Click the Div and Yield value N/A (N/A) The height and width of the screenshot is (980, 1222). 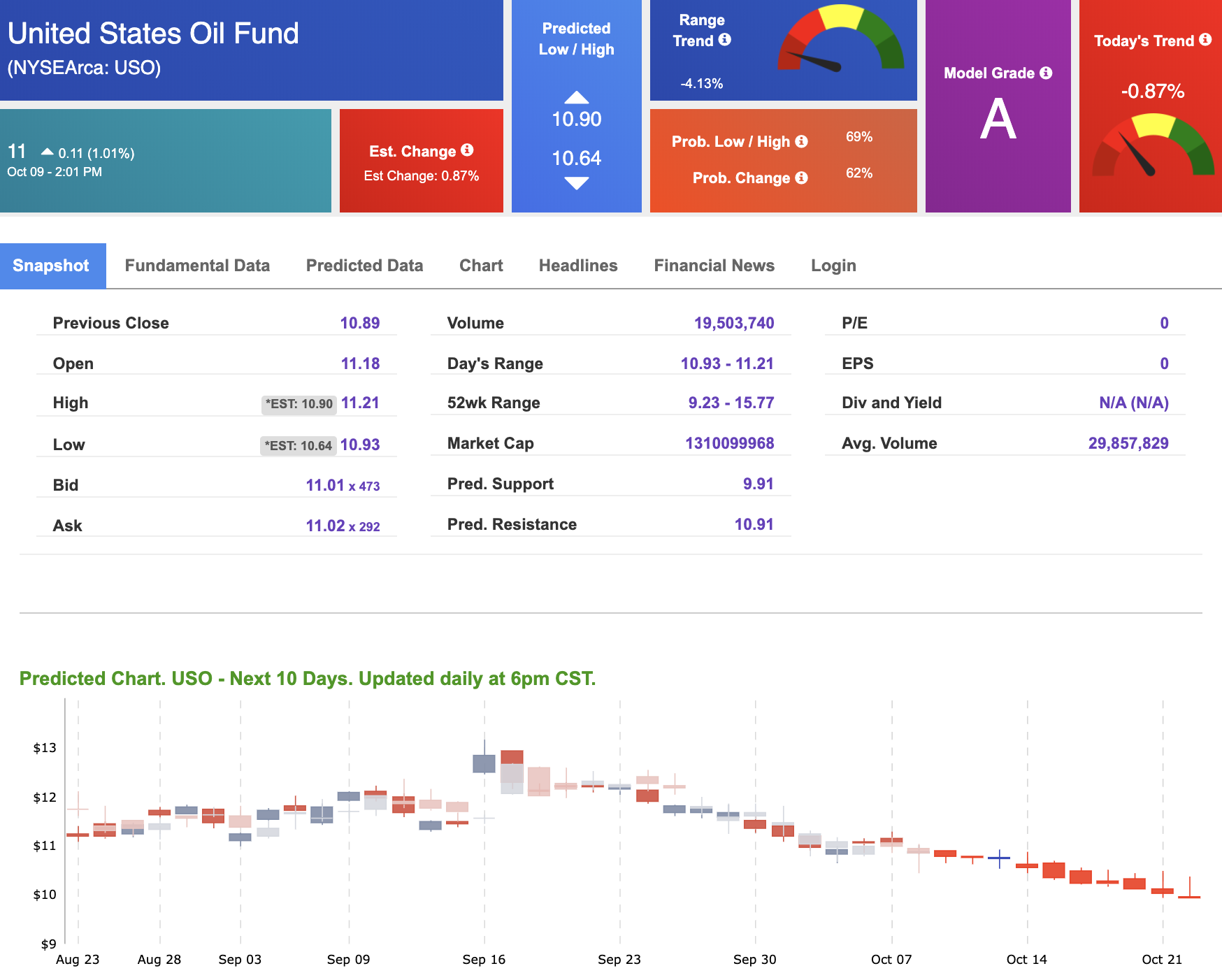click(x=1134, y=403)
